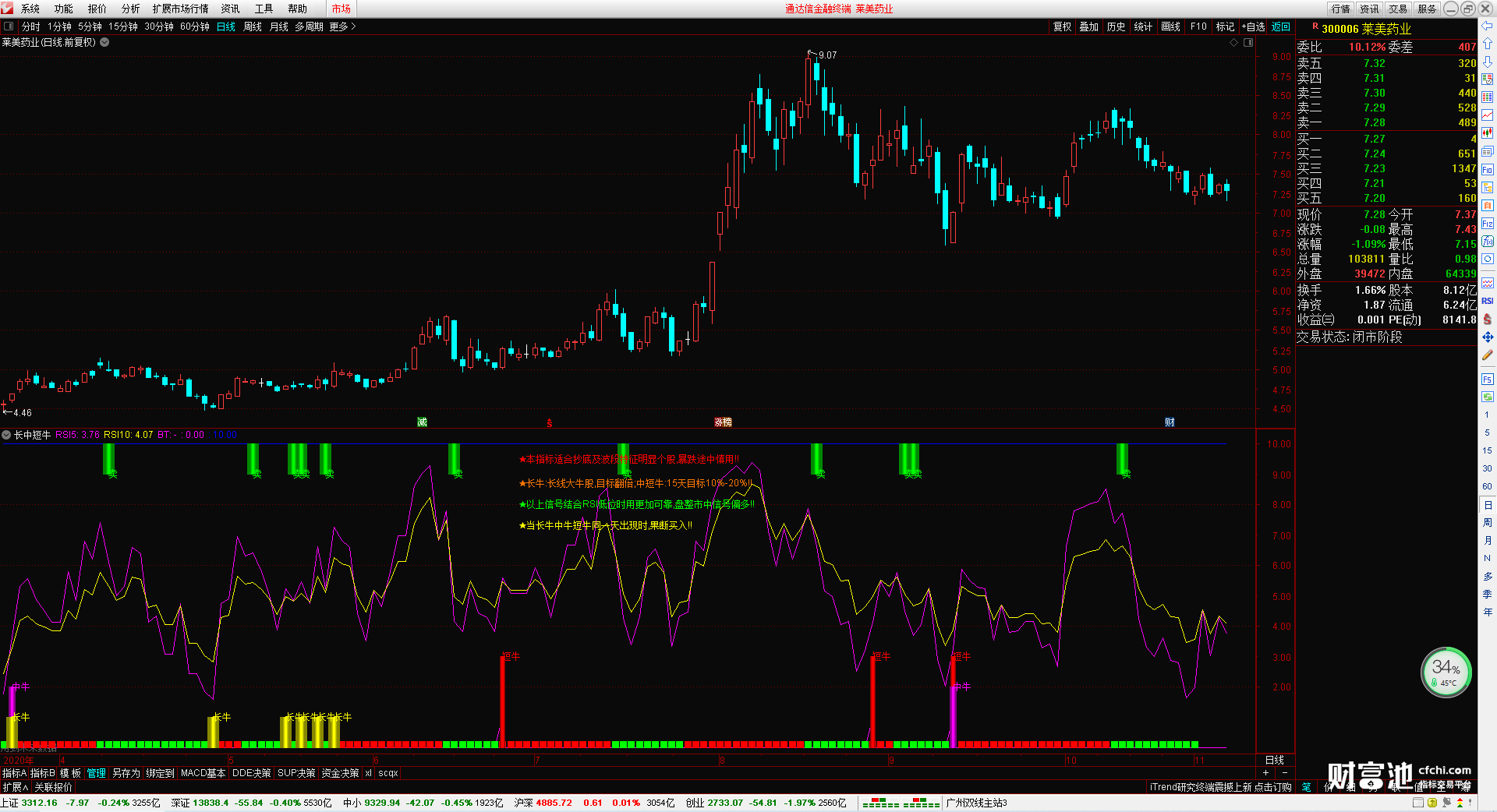Image resolution: width=1497 pixels, height=812 pixels.
Task: Click 广州双线主站3 server name in status bar
Action: click(976, 803)
